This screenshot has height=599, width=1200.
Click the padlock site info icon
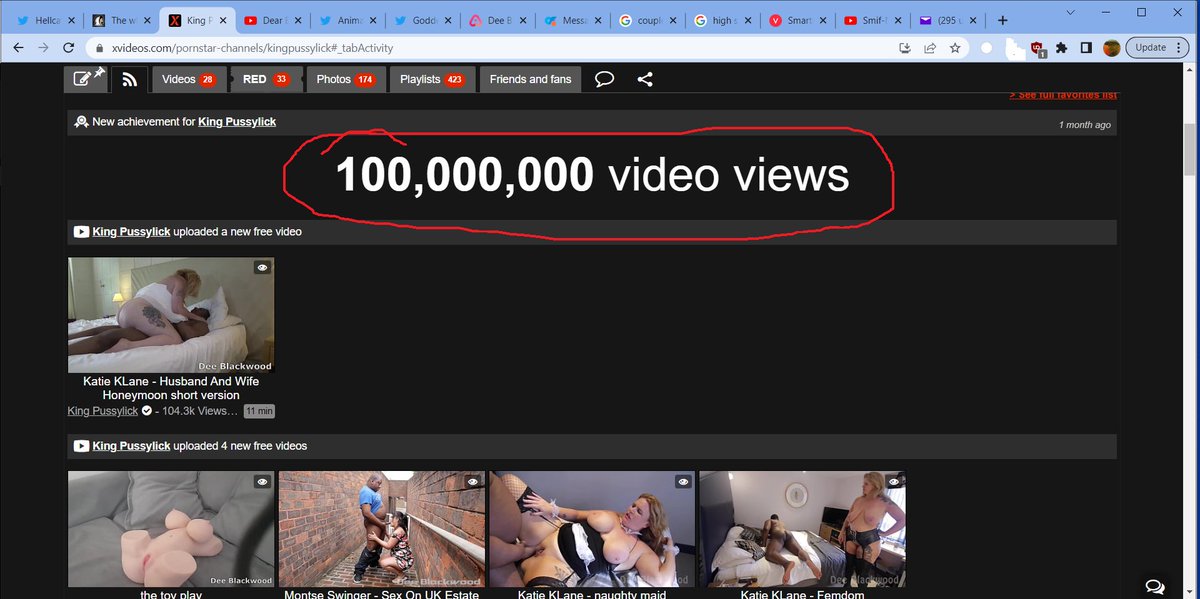click(x=97, y=47)
